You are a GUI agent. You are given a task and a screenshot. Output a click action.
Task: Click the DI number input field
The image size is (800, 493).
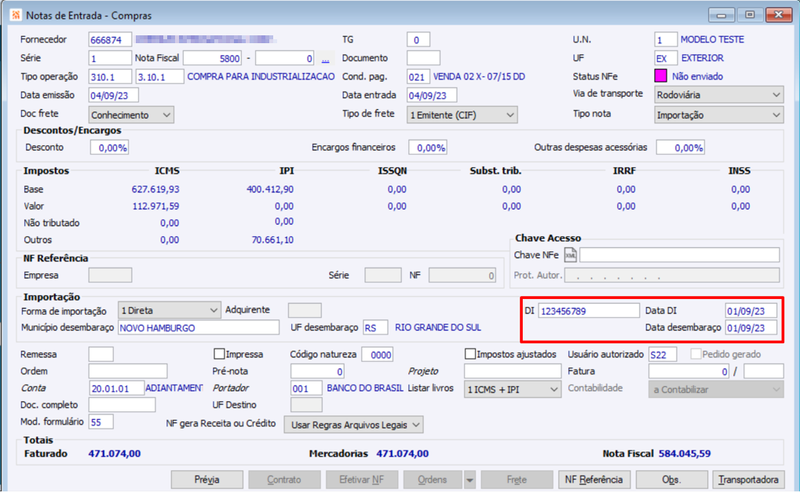tap(588, 311)
